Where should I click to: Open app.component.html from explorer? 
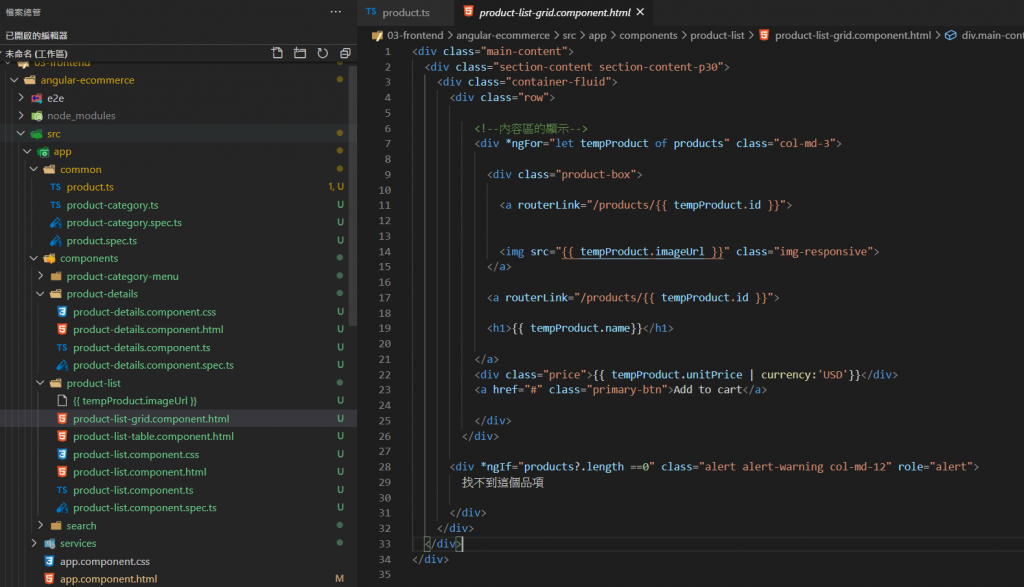(108, 579)
